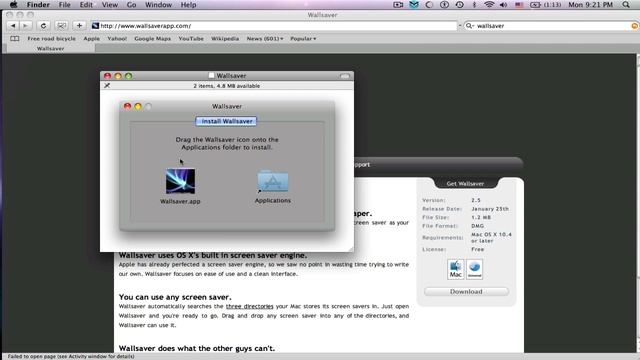Open the Finder menu
This screenshot has width=640, height=360.
38,5
